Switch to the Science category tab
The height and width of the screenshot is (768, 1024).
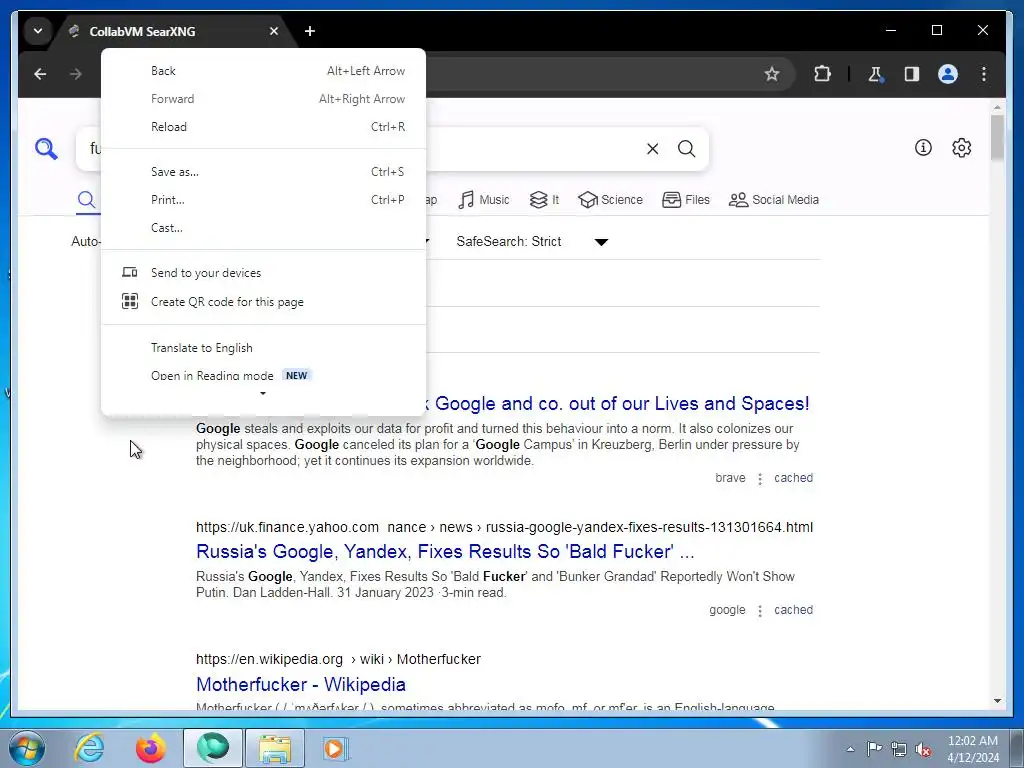coord(611,200)
